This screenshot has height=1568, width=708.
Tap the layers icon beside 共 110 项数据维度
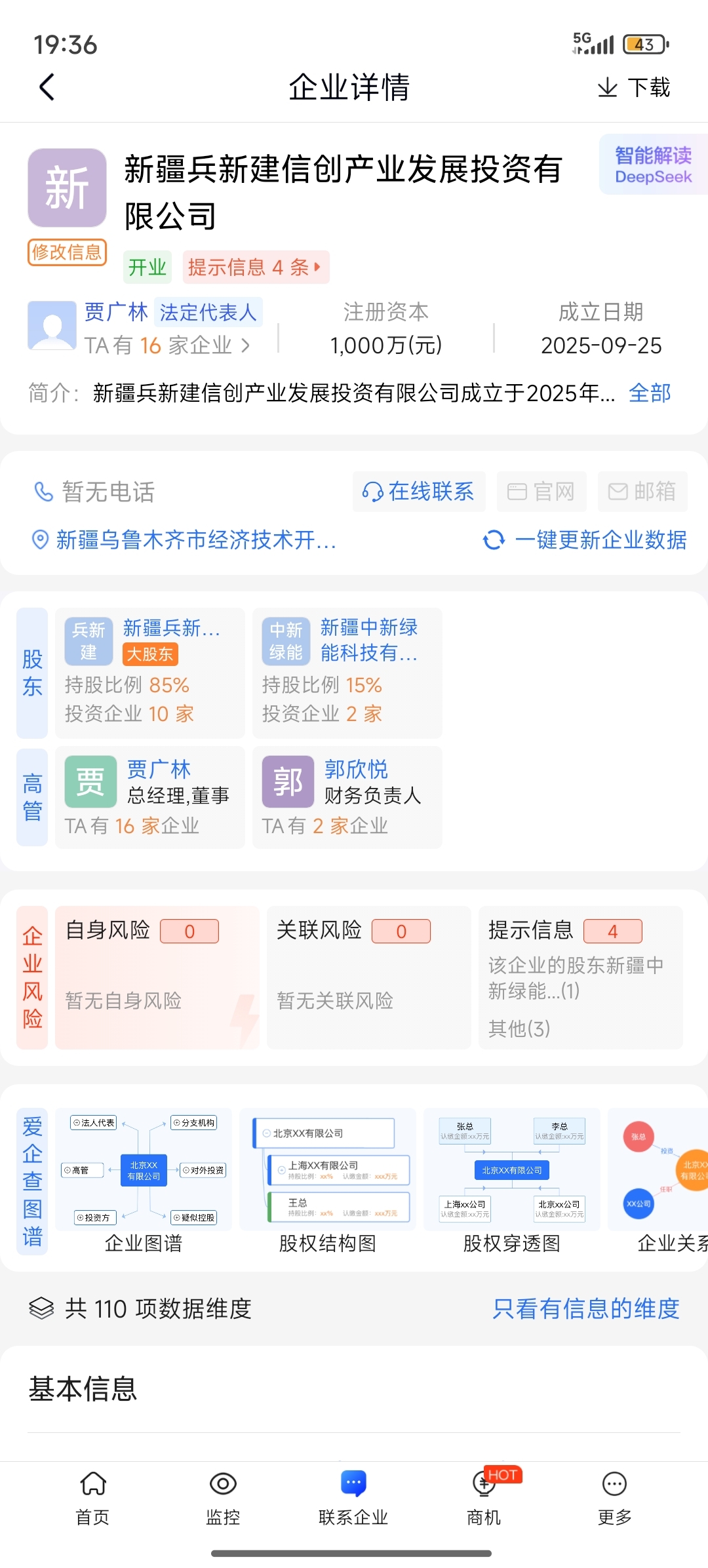42,1308
